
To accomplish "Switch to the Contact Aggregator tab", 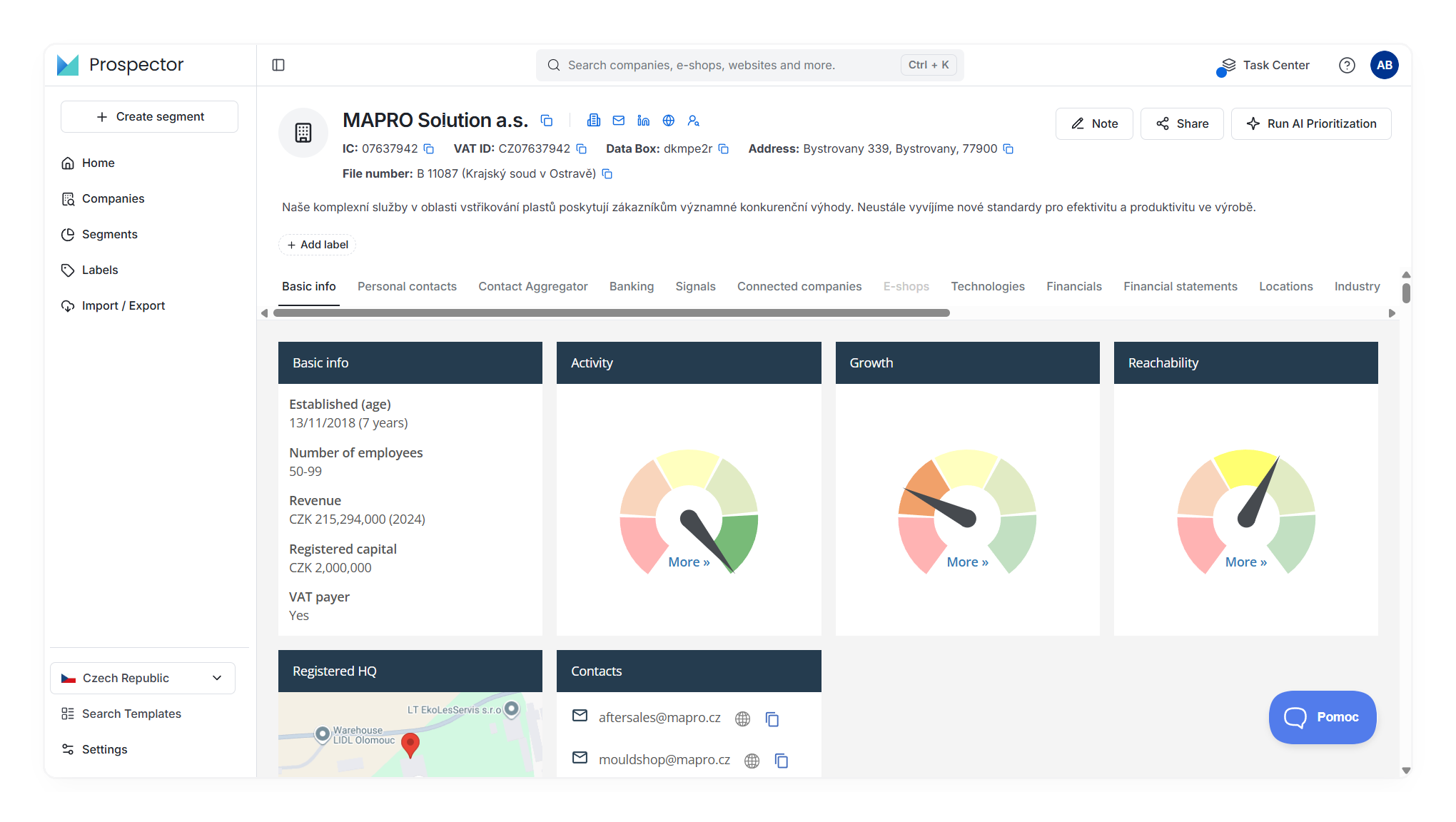I will (x=533, y=286).
